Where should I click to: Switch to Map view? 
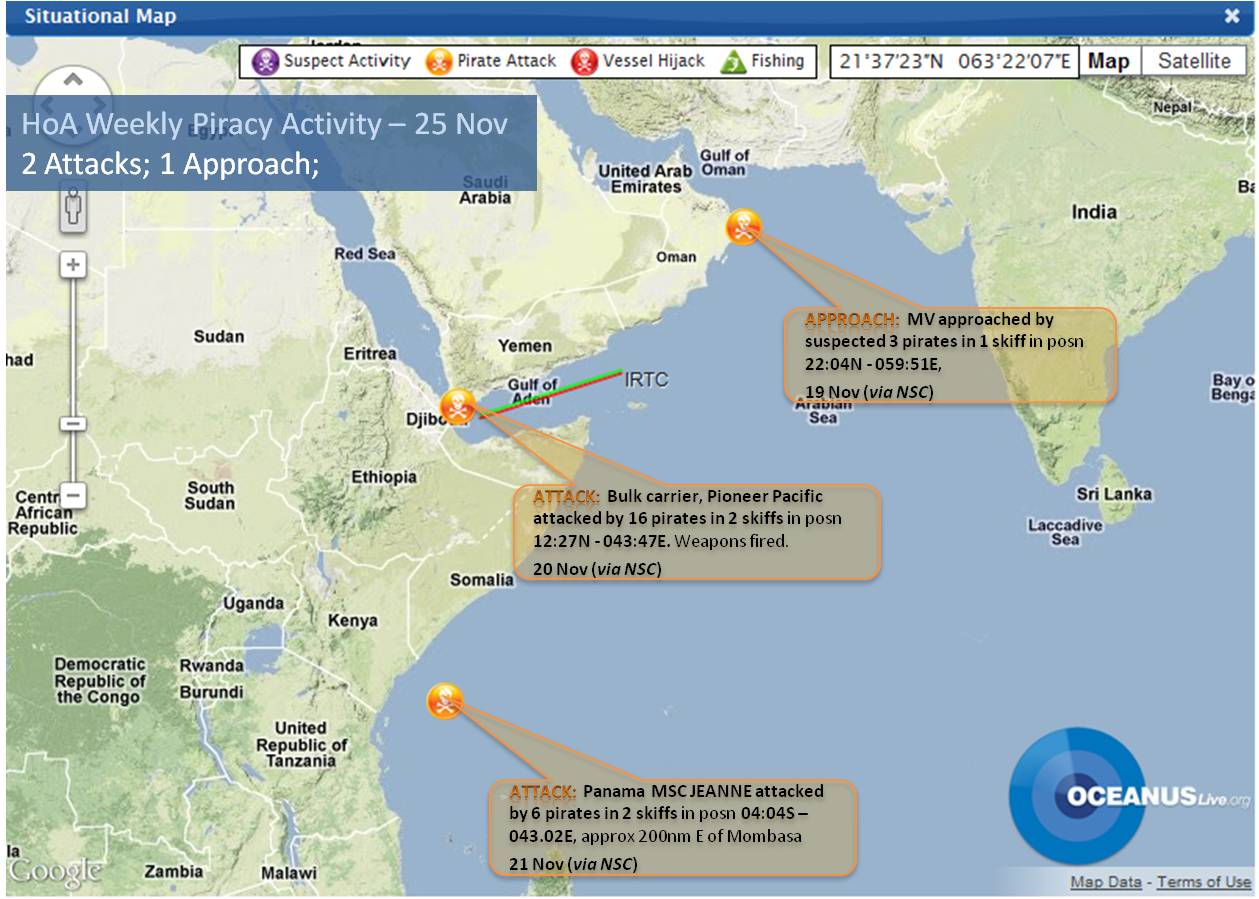1108,61
